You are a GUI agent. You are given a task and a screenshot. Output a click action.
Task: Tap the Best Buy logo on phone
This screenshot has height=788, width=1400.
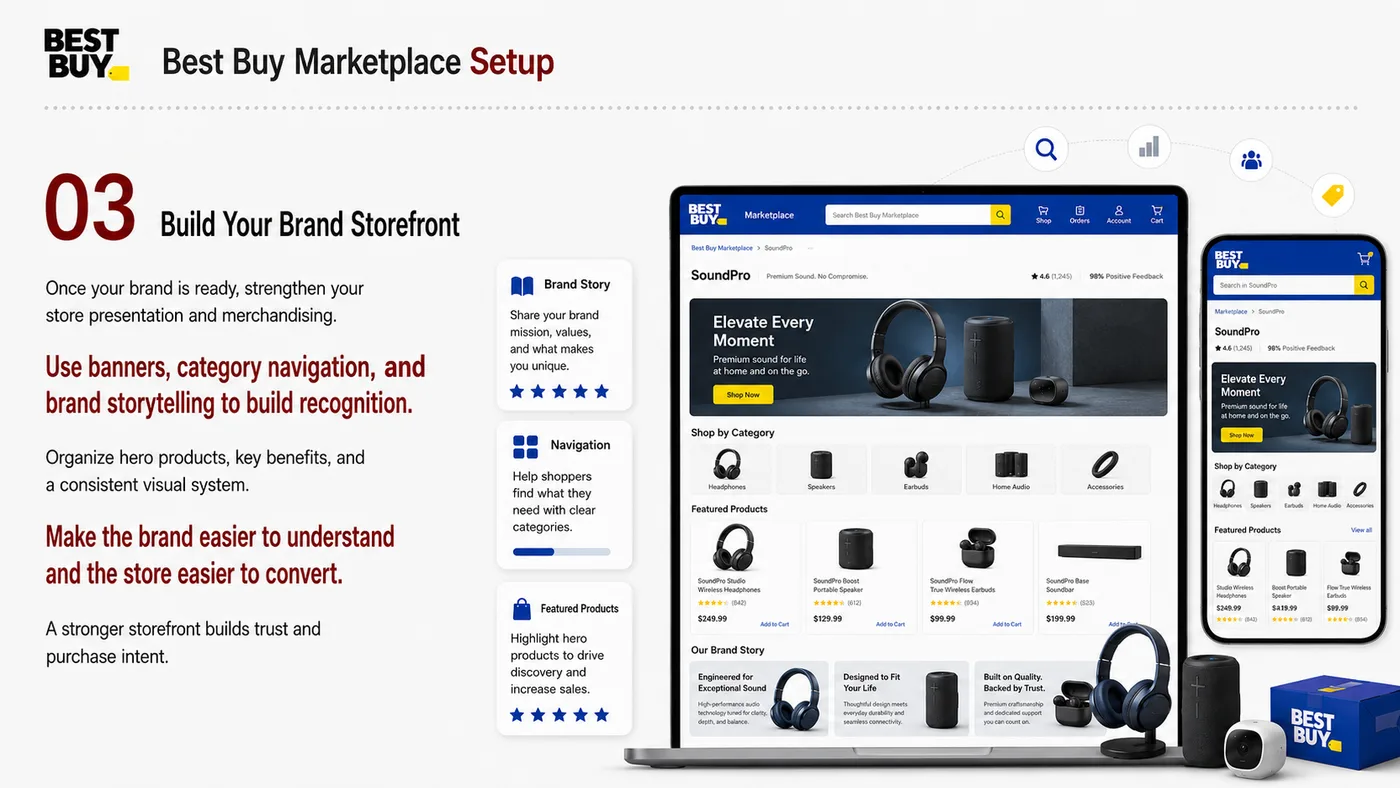click(x=1229, y=260)
